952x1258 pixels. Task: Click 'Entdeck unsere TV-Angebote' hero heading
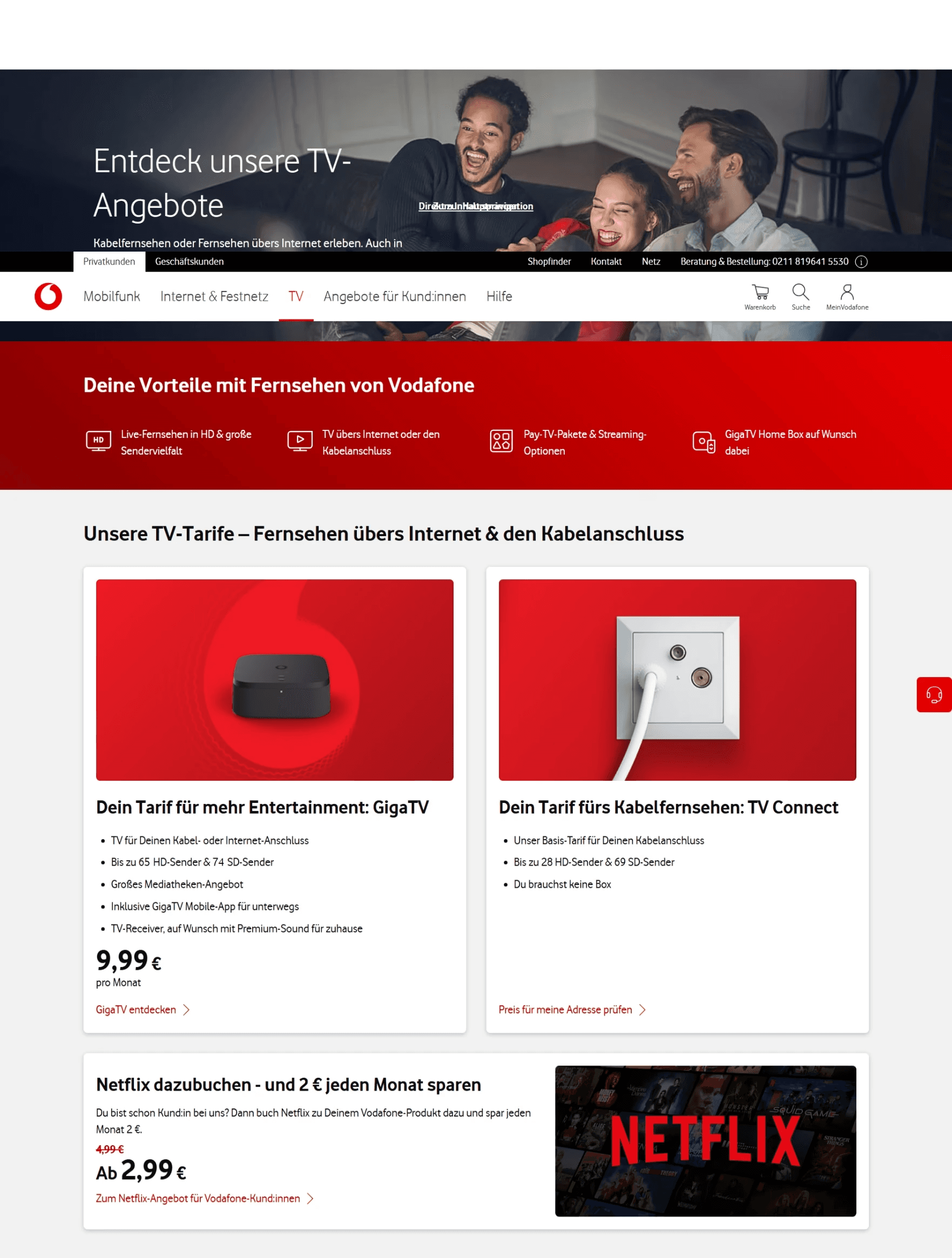(x=222, y=183)
